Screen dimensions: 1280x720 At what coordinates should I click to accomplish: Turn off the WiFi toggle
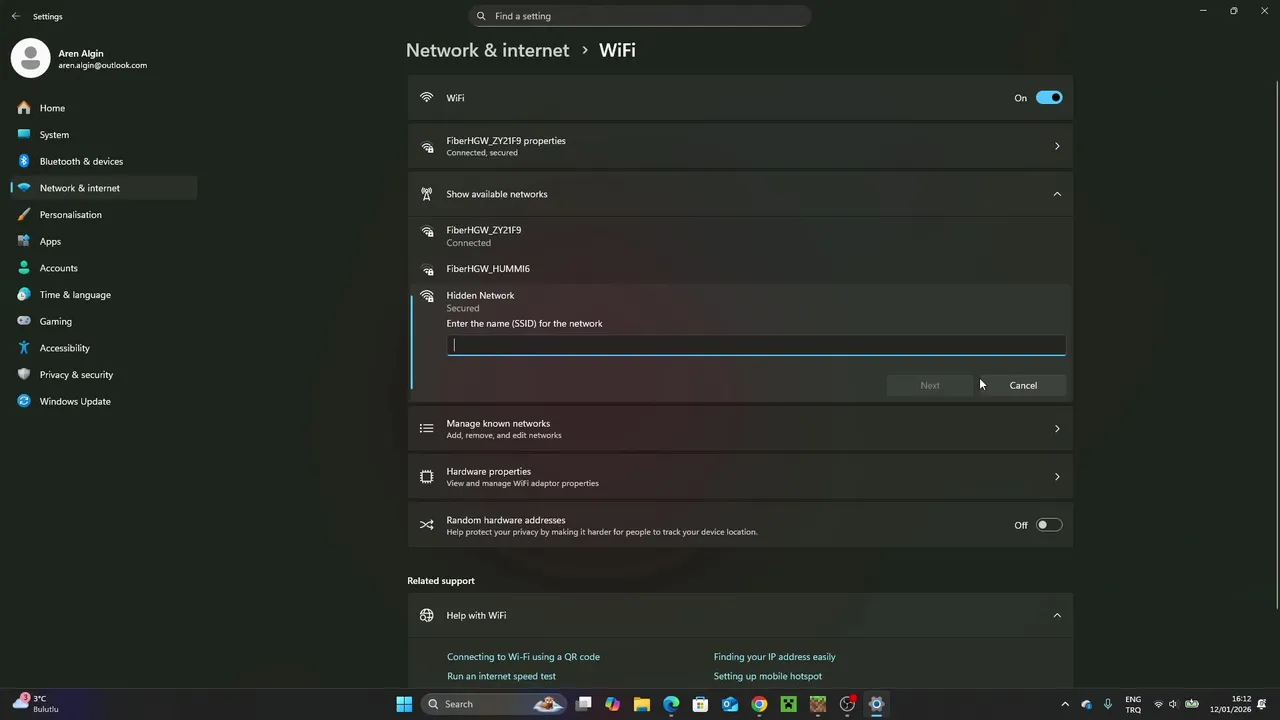1049,98
